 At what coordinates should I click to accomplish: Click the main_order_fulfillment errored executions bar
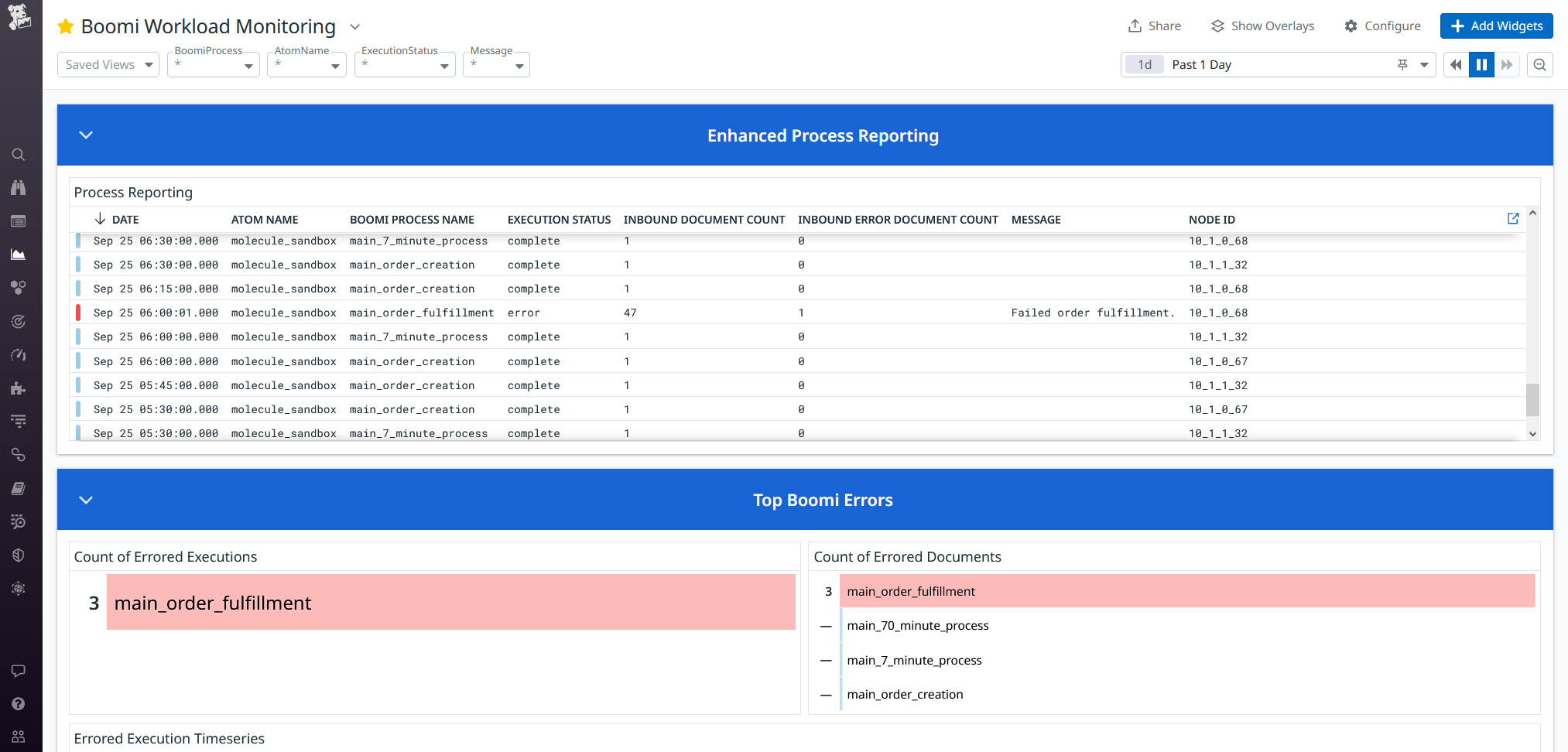click(x=449, y=602)
